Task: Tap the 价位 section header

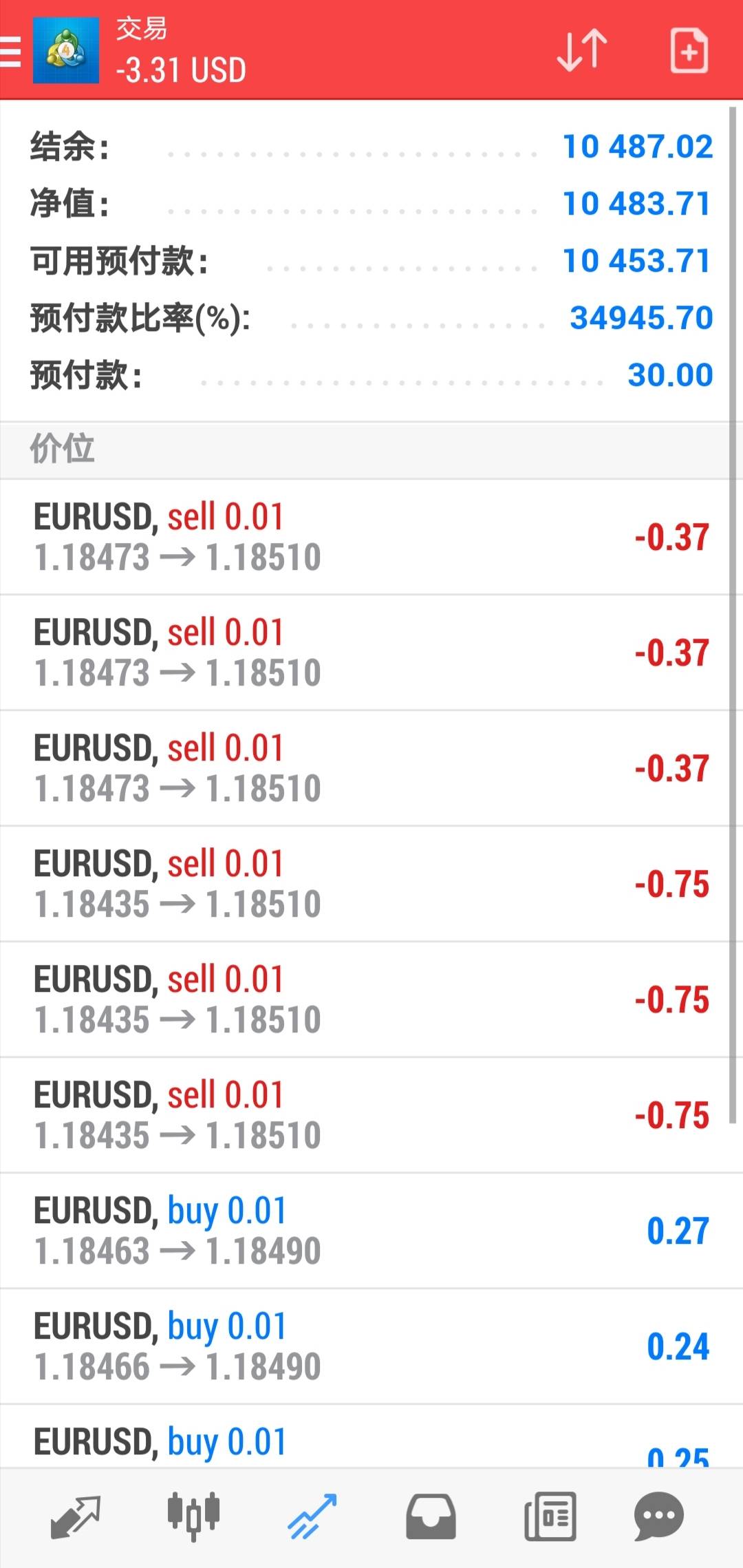Action: 365,449
